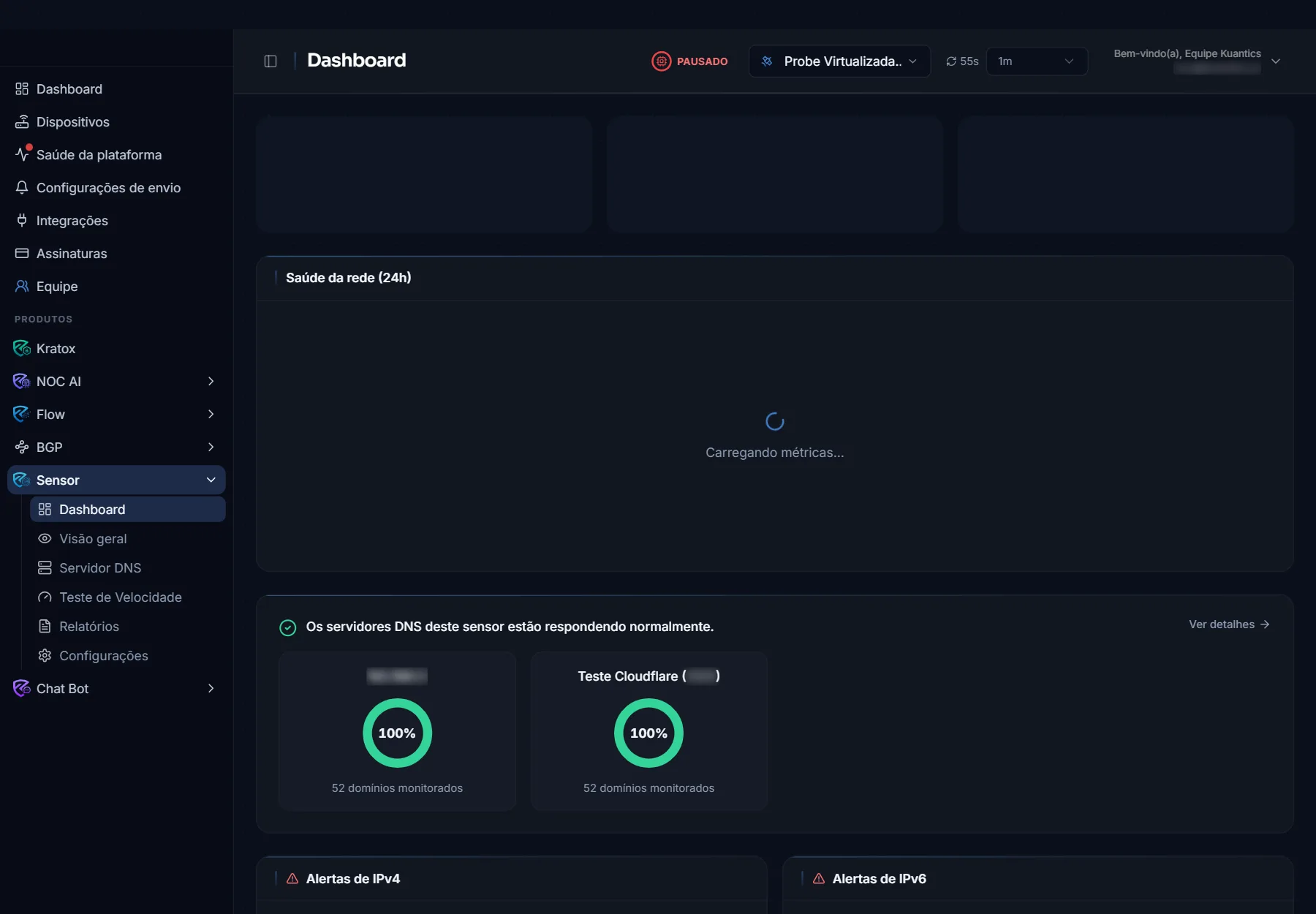Open Servidor DNS menu item
1316x914 pixels.
click(x=128, y=568)
